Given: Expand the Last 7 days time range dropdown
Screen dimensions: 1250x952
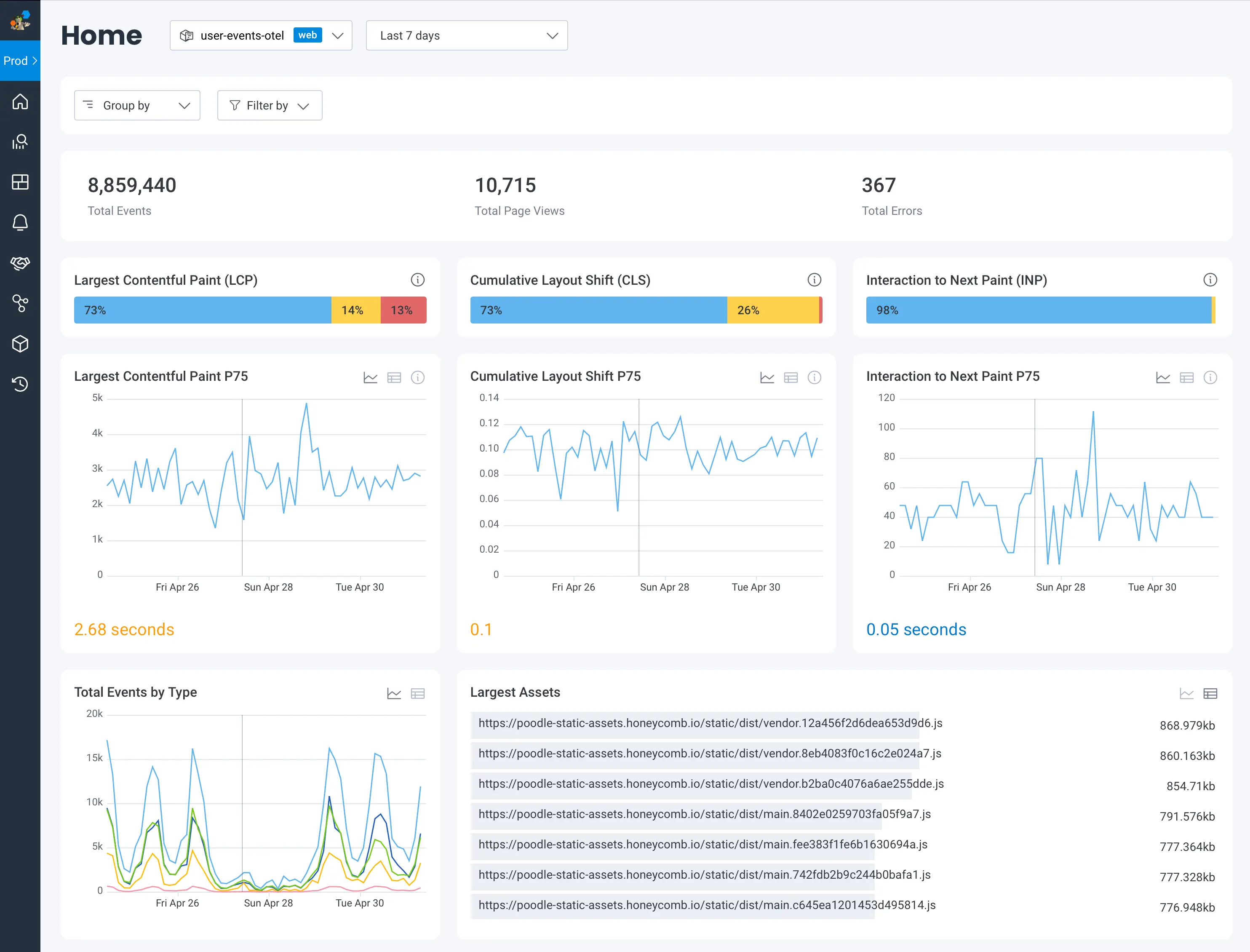Looking at the screenshot, I should 466,36.
